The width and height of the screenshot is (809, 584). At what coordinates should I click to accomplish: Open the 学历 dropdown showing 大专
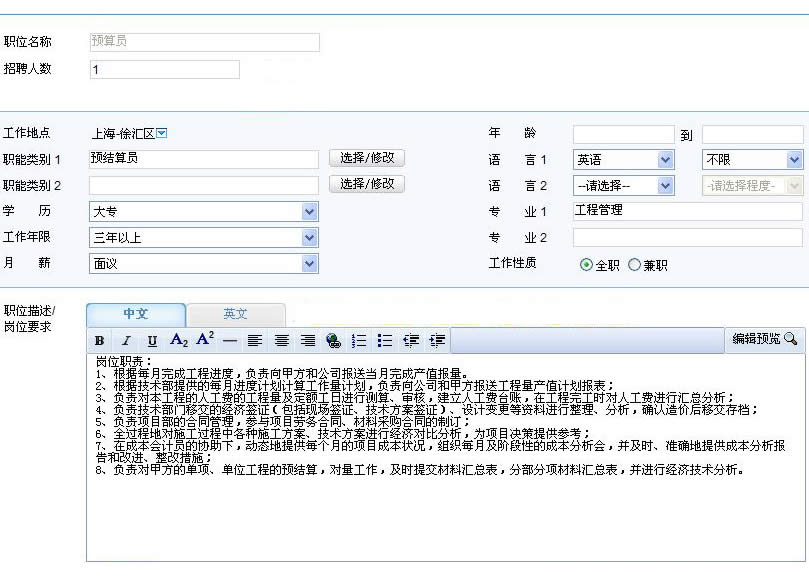pyautogui.click(x=204, y=212)
